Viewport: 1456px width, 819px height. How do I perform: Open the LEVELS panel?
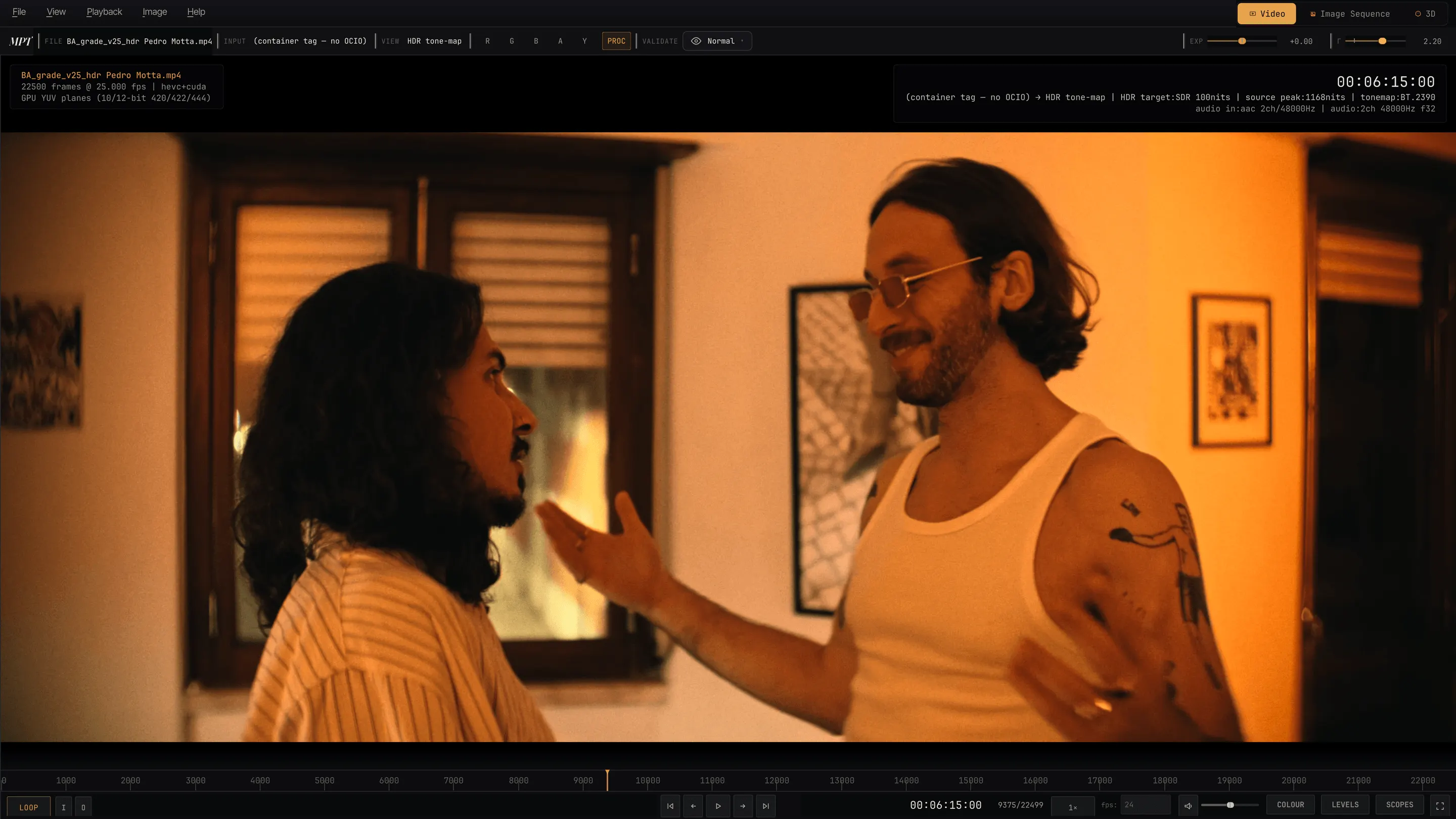(1345, 805)
